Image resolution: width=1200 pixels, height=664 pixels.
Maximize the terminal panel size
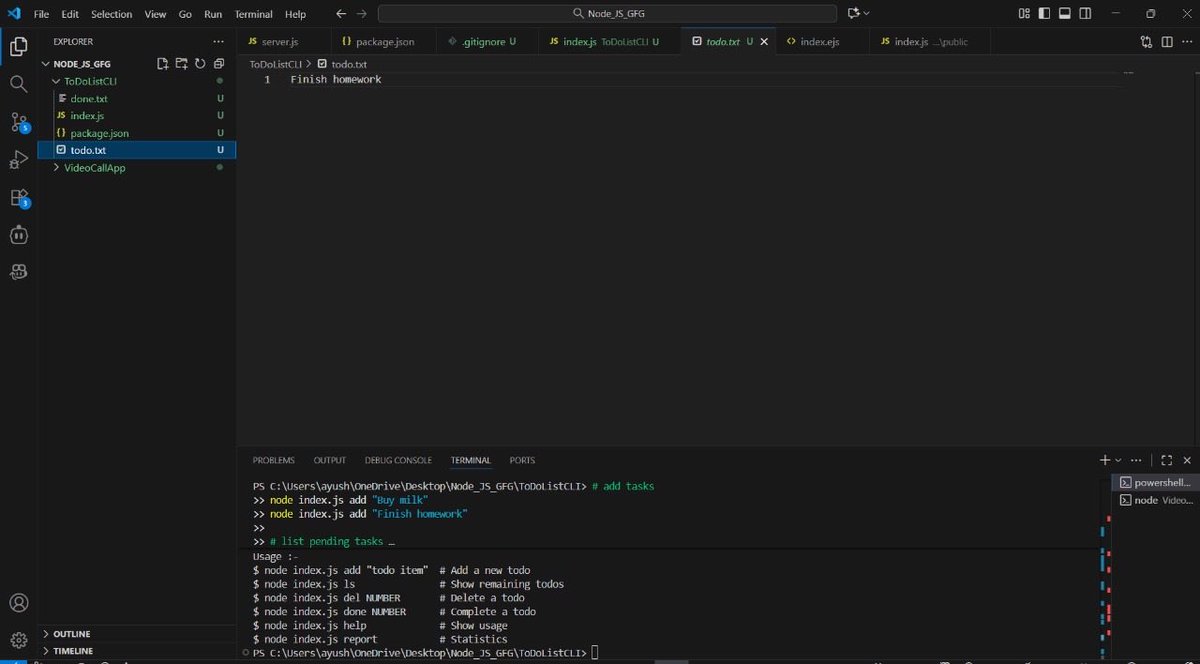(x=1167, y=460)
